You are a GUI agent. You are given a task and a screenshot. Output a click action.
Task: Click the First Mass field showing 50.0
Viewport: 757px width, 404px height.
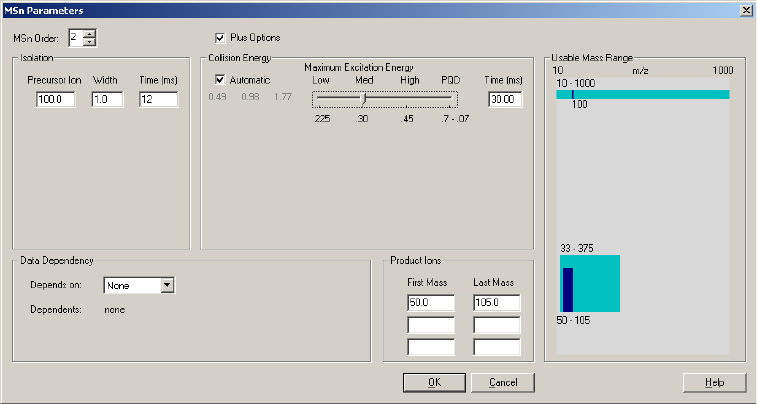click(431, 303)
